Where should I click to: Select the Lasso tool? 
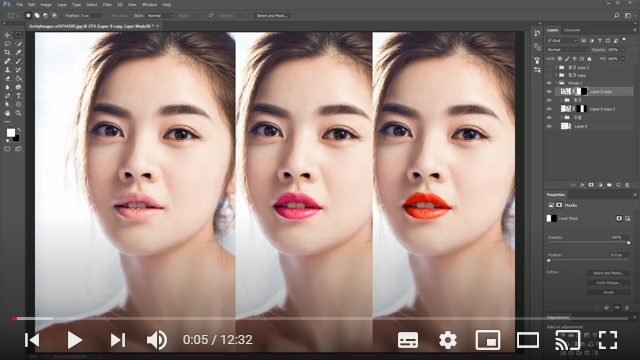(x=7, y=44)
